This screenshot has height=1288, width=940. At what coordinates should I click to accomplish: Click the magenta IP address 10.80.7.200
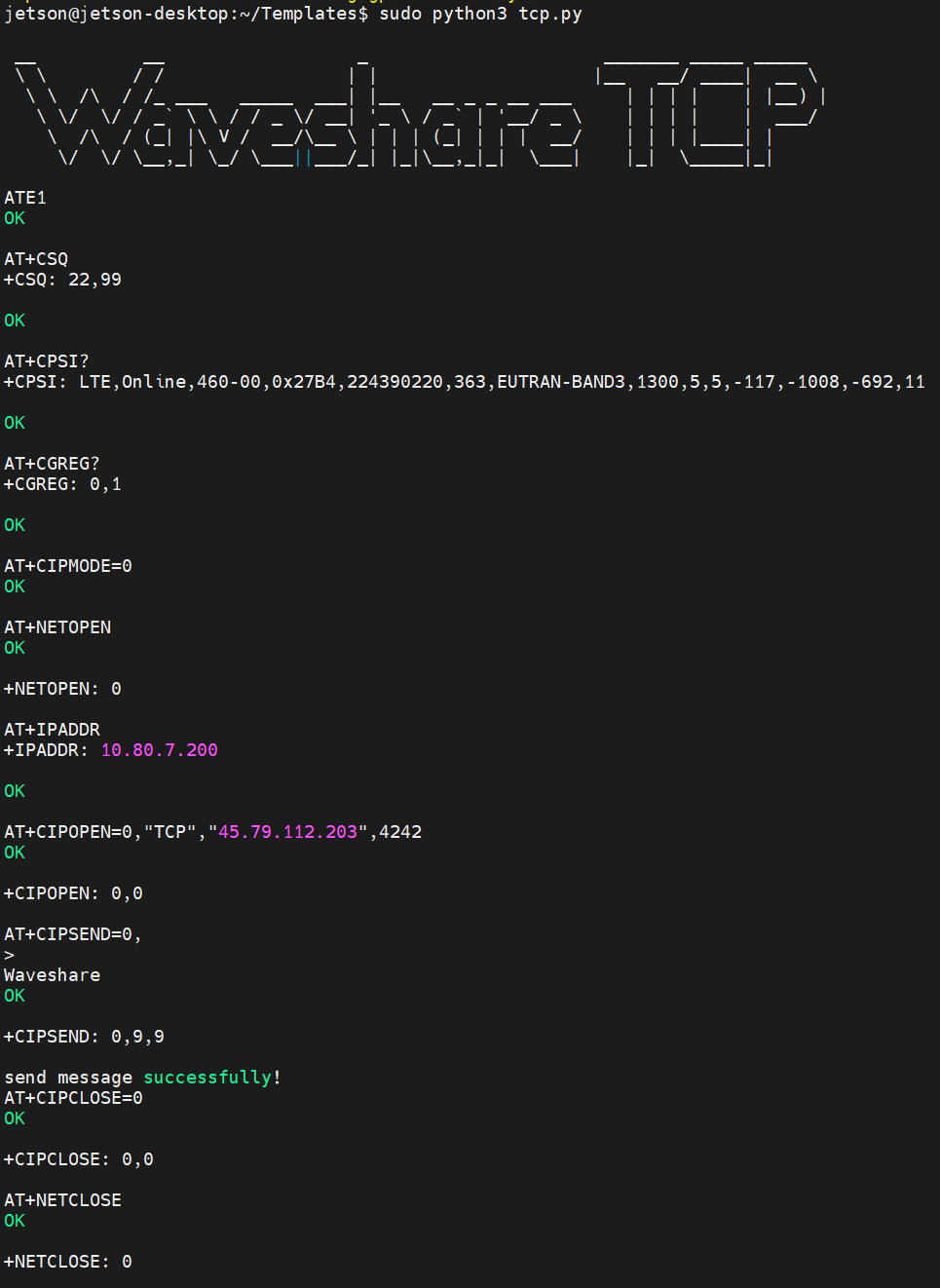160,750
